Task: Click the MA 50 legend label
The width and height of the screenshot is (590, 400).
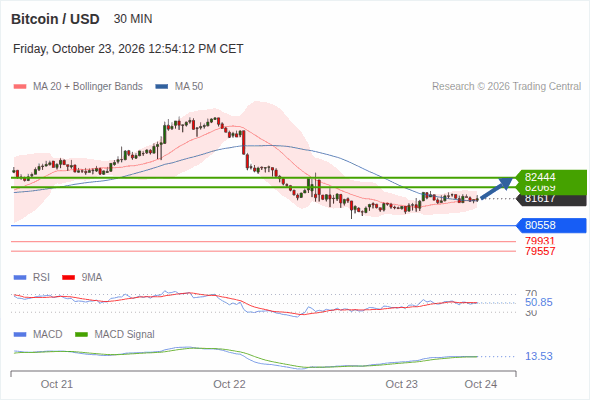Action: (189, 87)
